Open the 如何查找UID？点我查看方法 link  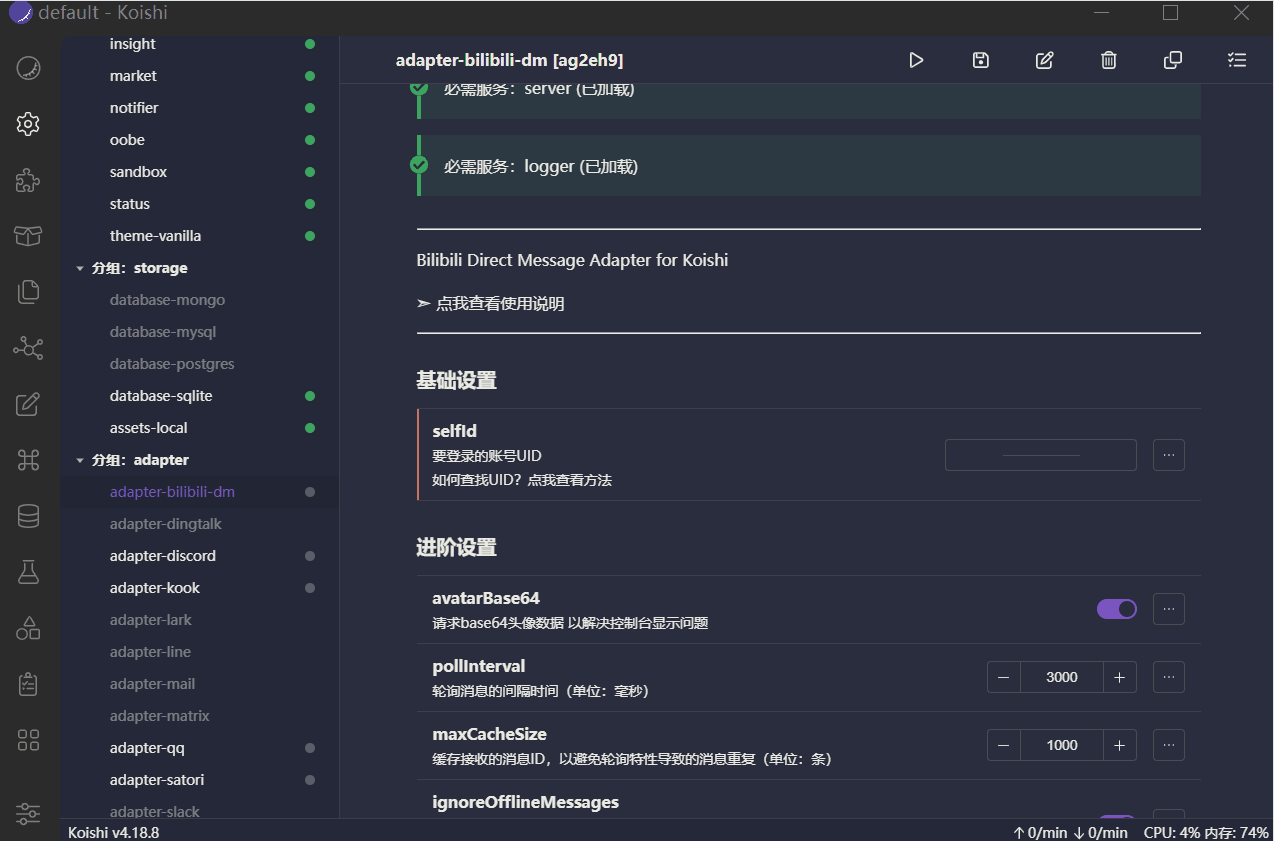coord(522,480)
